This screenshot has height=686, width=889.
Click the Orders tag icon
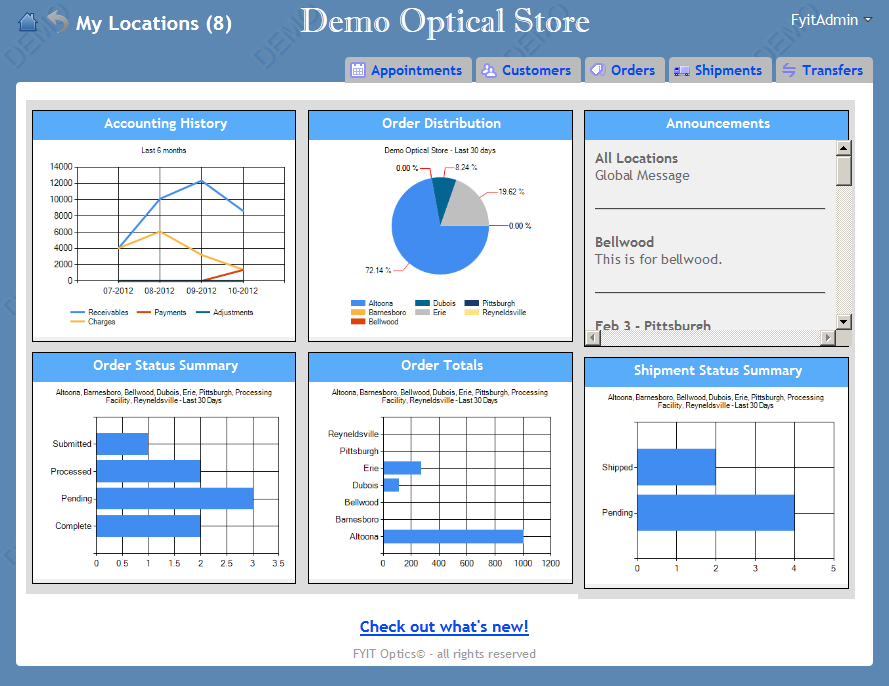click(x=598, y=70)
